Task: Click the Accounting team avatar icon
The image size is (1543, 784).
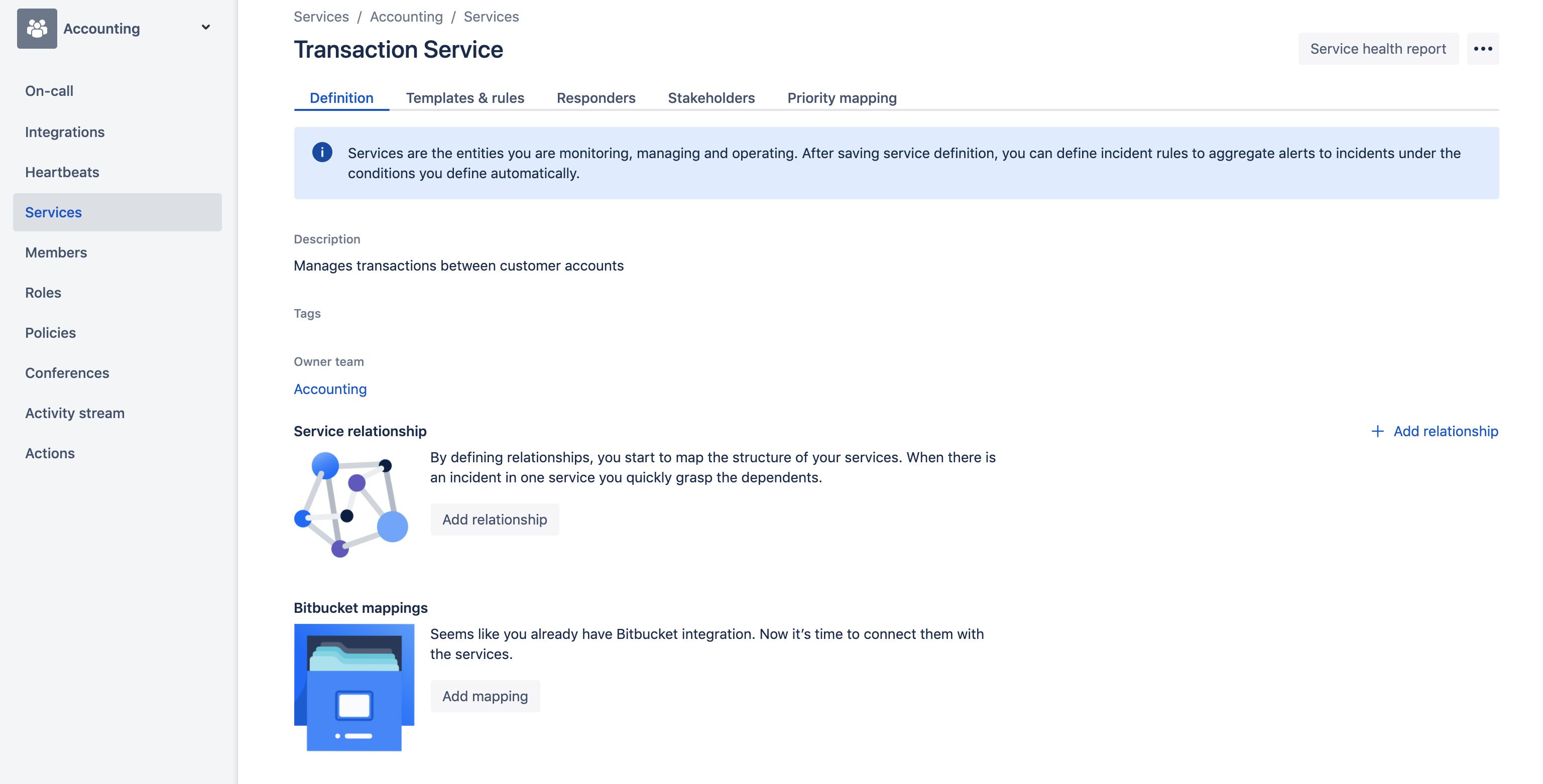Action: 37,28
